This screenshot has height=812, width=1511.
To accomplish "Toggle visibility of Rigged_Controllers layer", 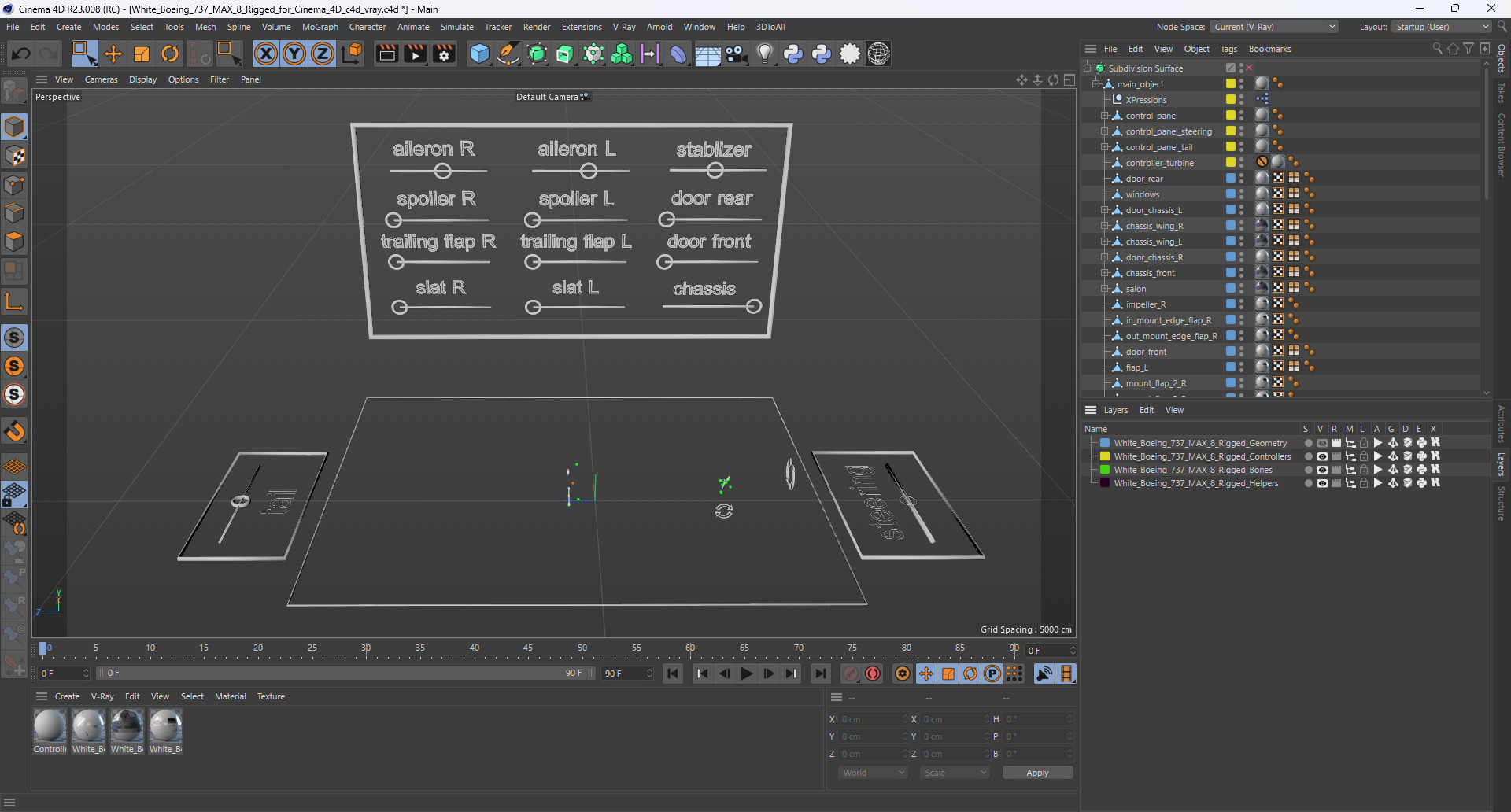I will (x=1322, y=456).
